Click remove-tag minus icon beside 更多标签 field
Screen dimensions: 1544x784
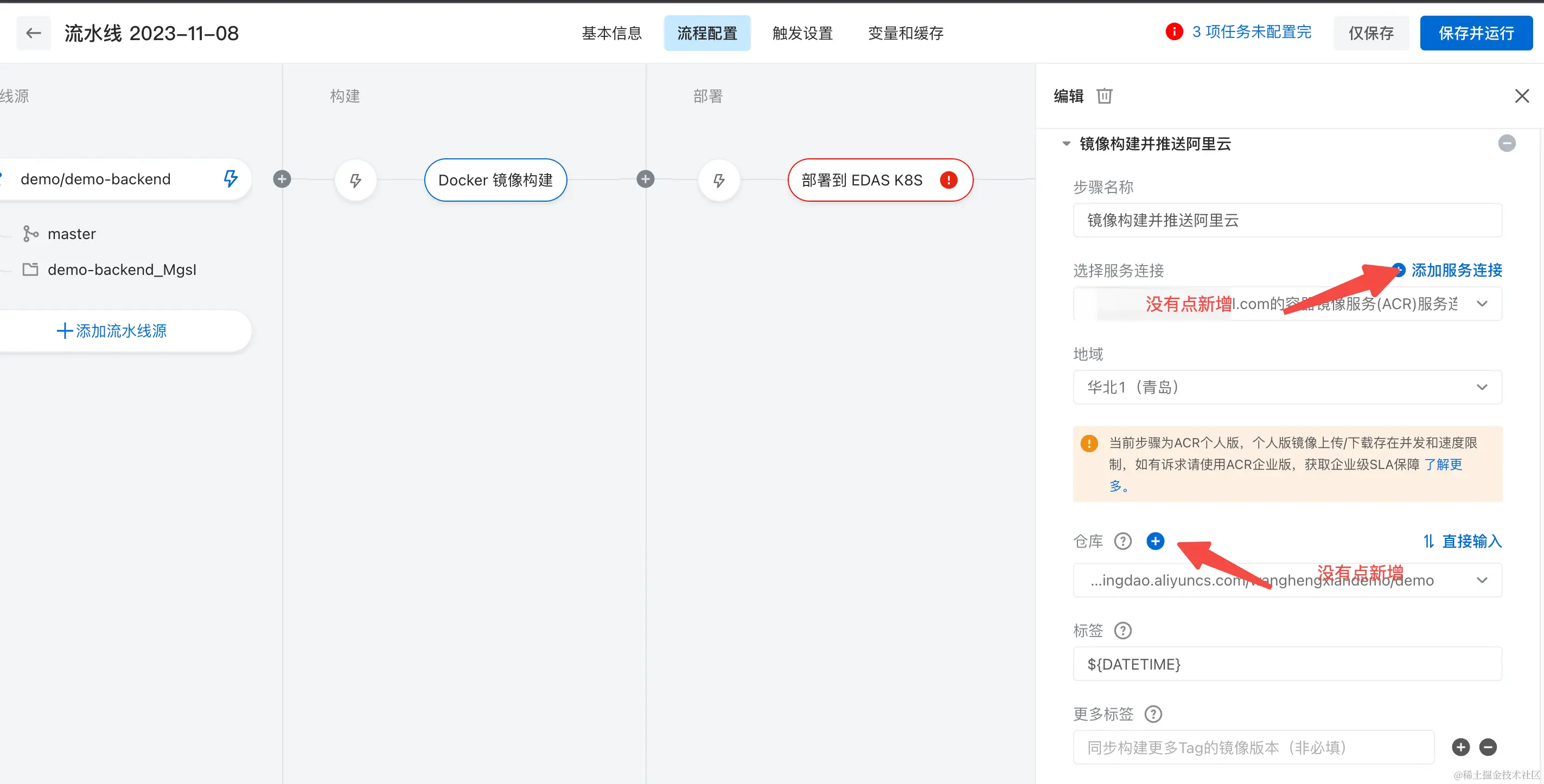pyautogui.click(x=1488, y=747)
